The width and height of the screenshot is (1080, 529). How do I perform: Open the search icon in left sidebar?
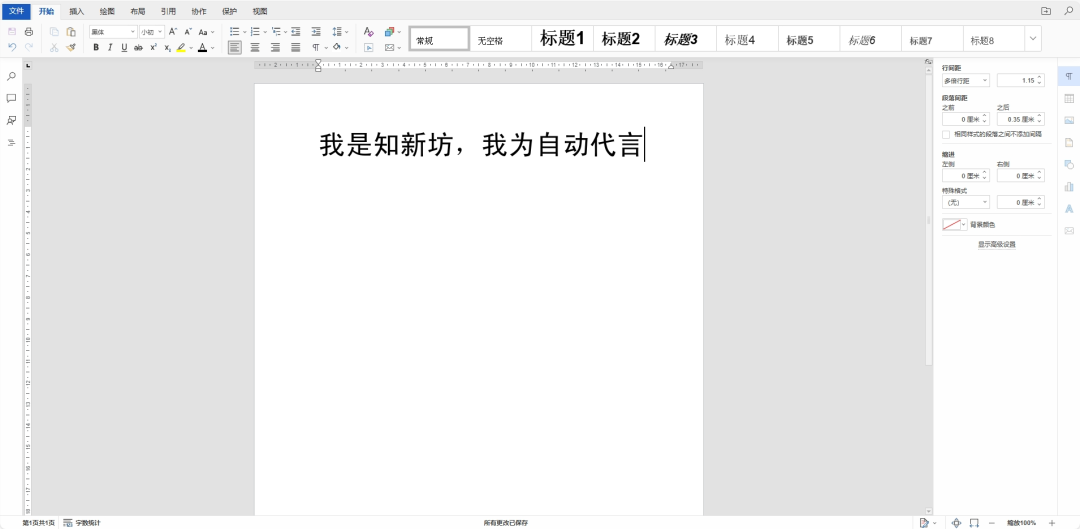(x=11, y=76)
